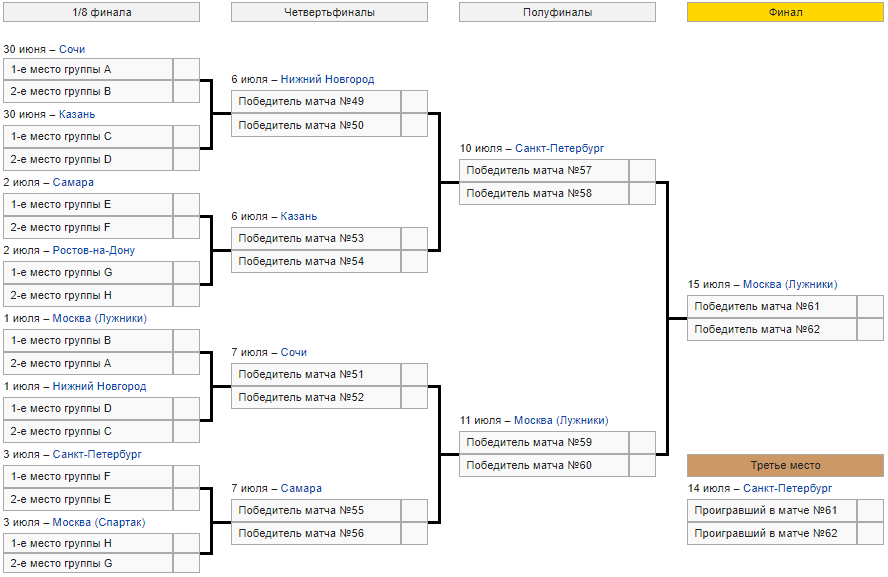The height and width of the screenshot is (577, 888).
Task: Click the 2-е место группы G cell
Action: point(88,563)
